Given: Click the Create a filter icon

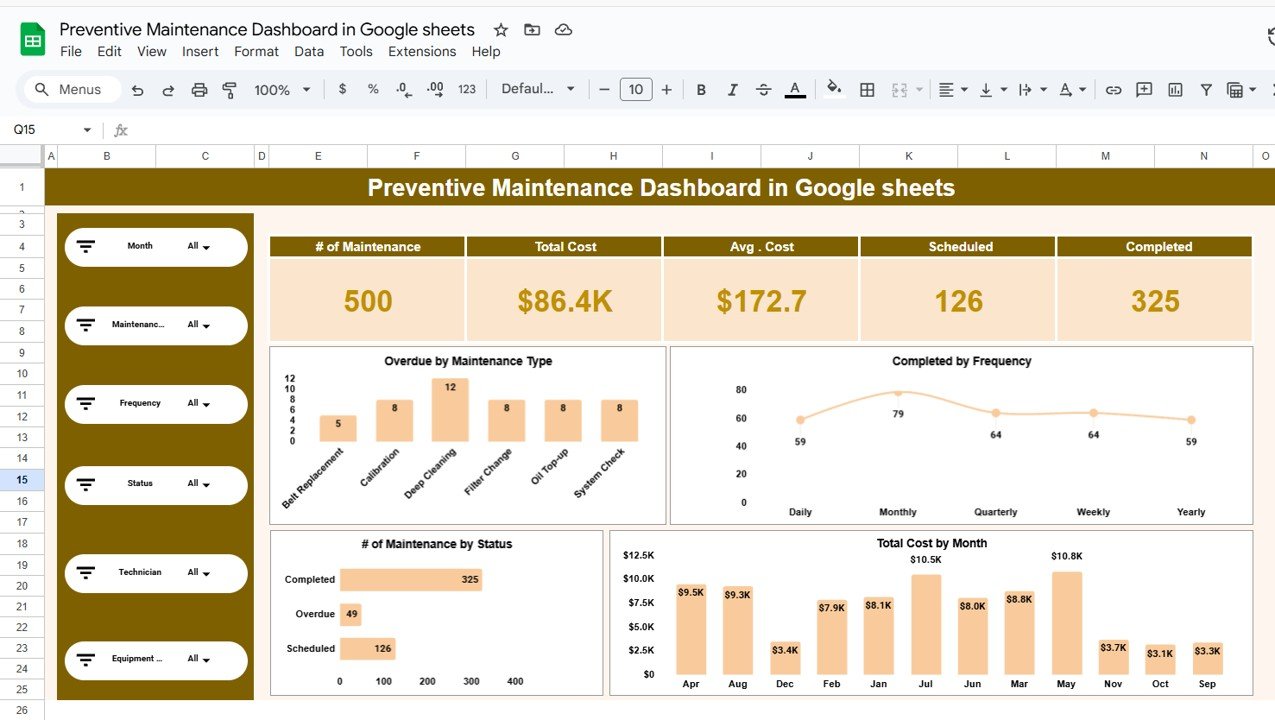Looking at the screenshot, I should [1206, 90].
